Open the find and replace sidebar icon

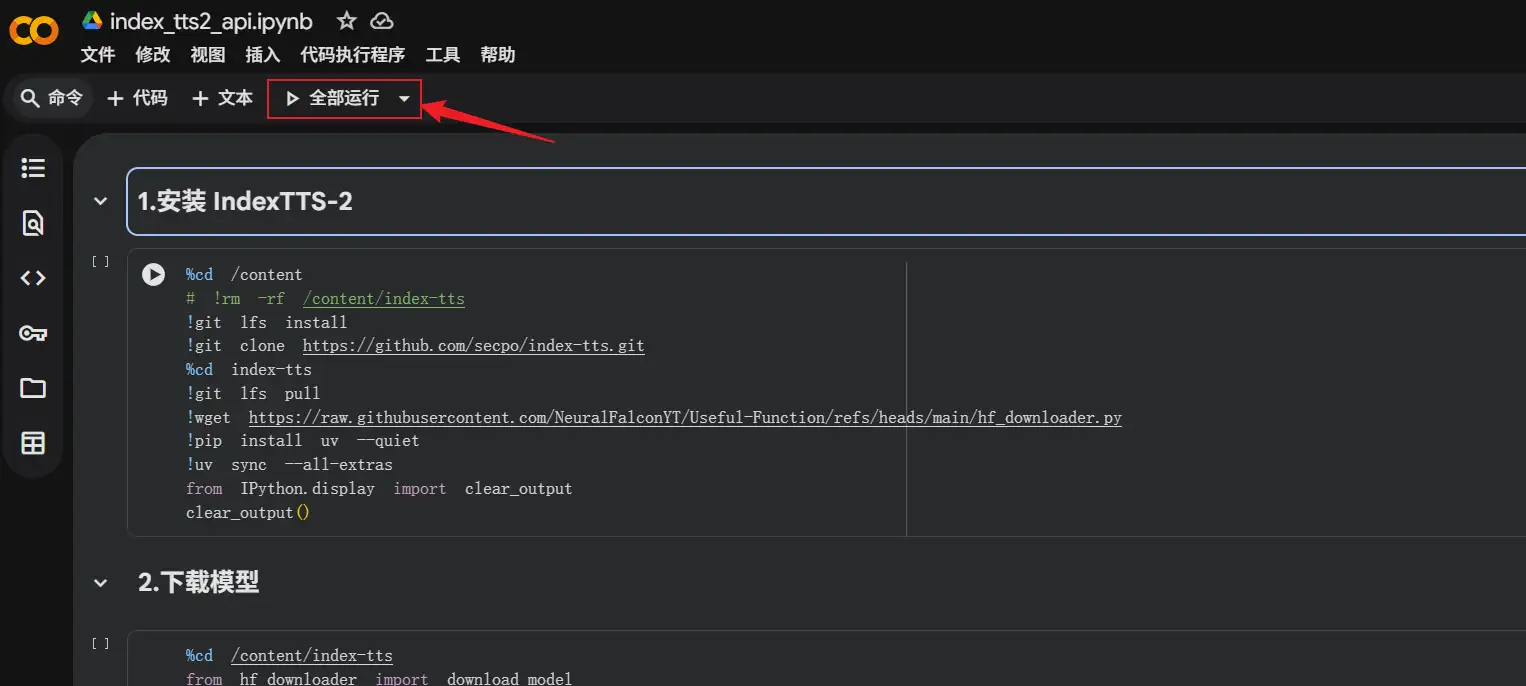pyautogui.click(x=33, y=223)
